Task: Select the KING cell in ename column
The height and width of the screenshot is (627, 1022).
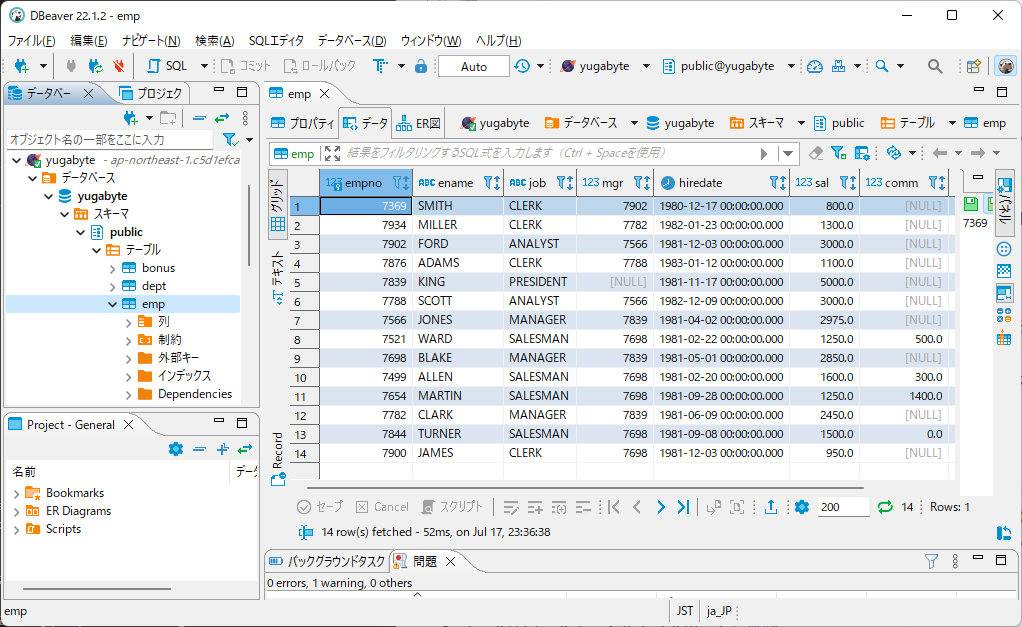Action: point(458,282)
